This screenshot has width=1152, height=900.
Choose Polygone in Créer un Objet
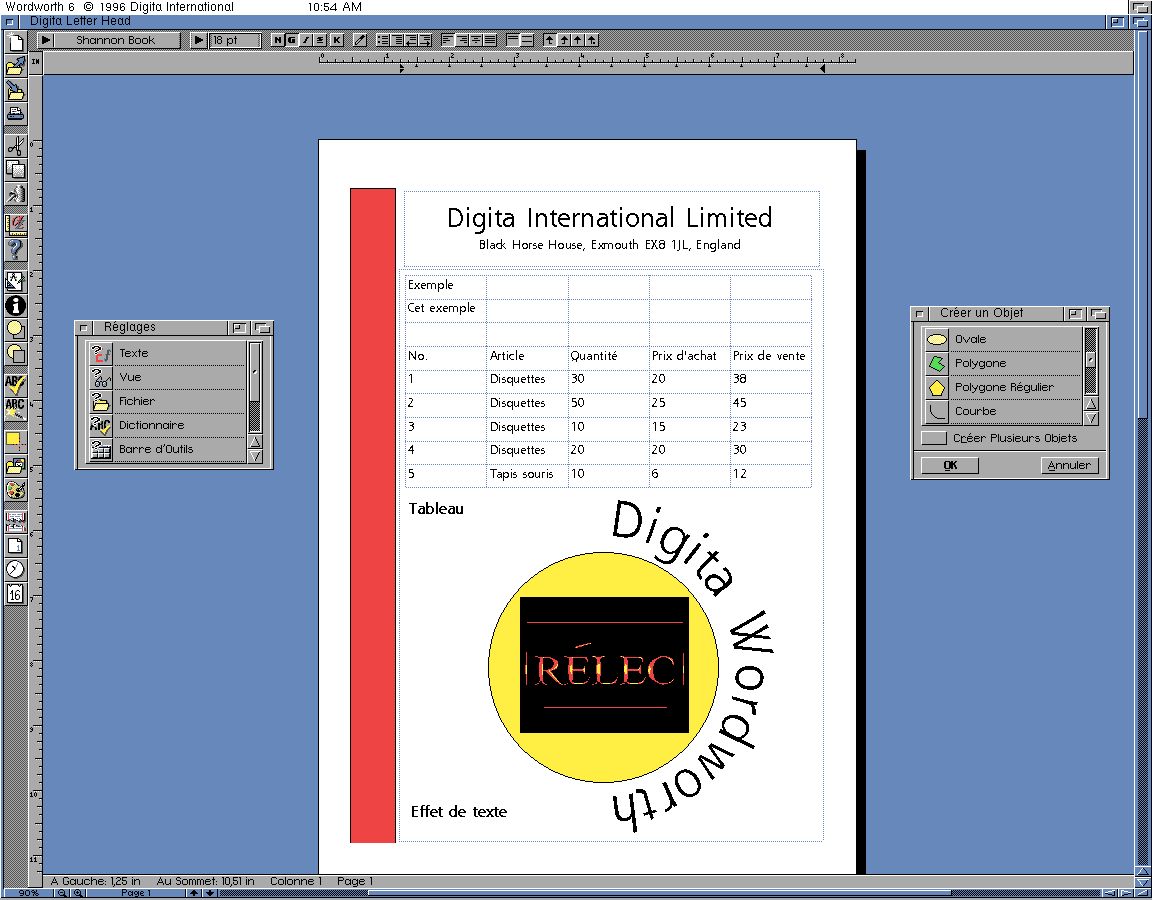pos(1002,363)
